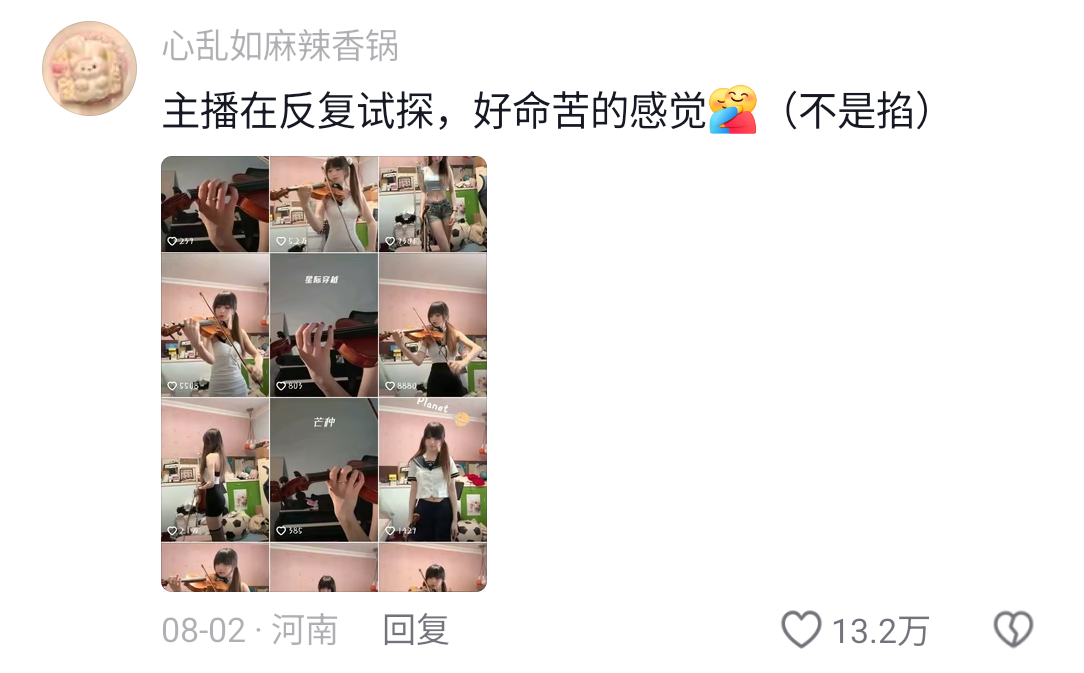Reply to the comment via 回复
Viewport: 1084px width, 673px height.
(x=415, y=630)
